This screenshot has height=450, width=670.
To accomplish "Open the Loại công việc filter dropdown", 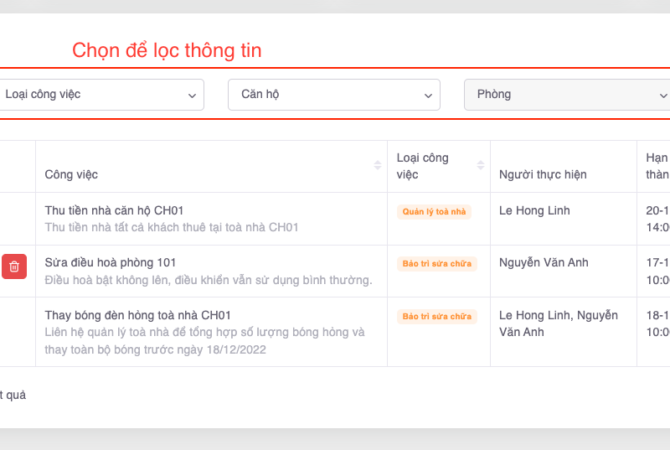I will pyautogui.click(x=100, y=94).
